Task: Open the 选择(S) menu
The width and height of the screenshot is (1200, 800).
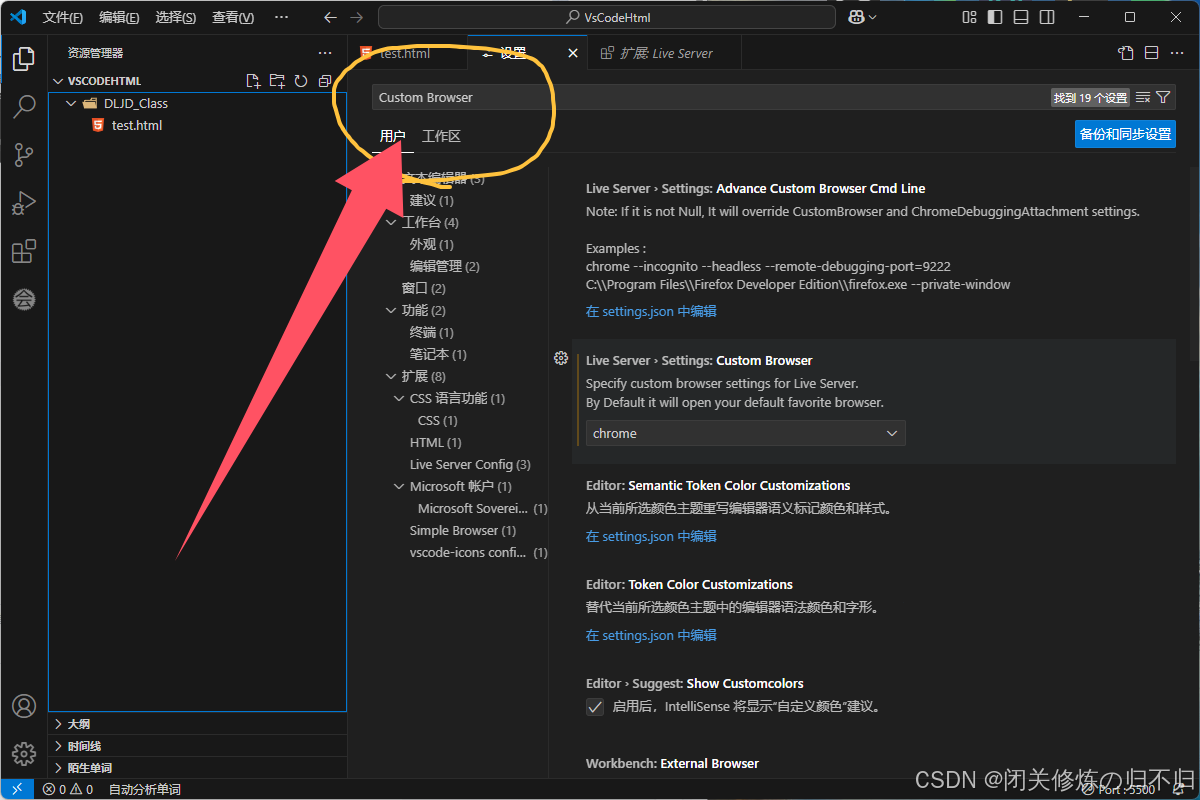Action: [176, 17]
